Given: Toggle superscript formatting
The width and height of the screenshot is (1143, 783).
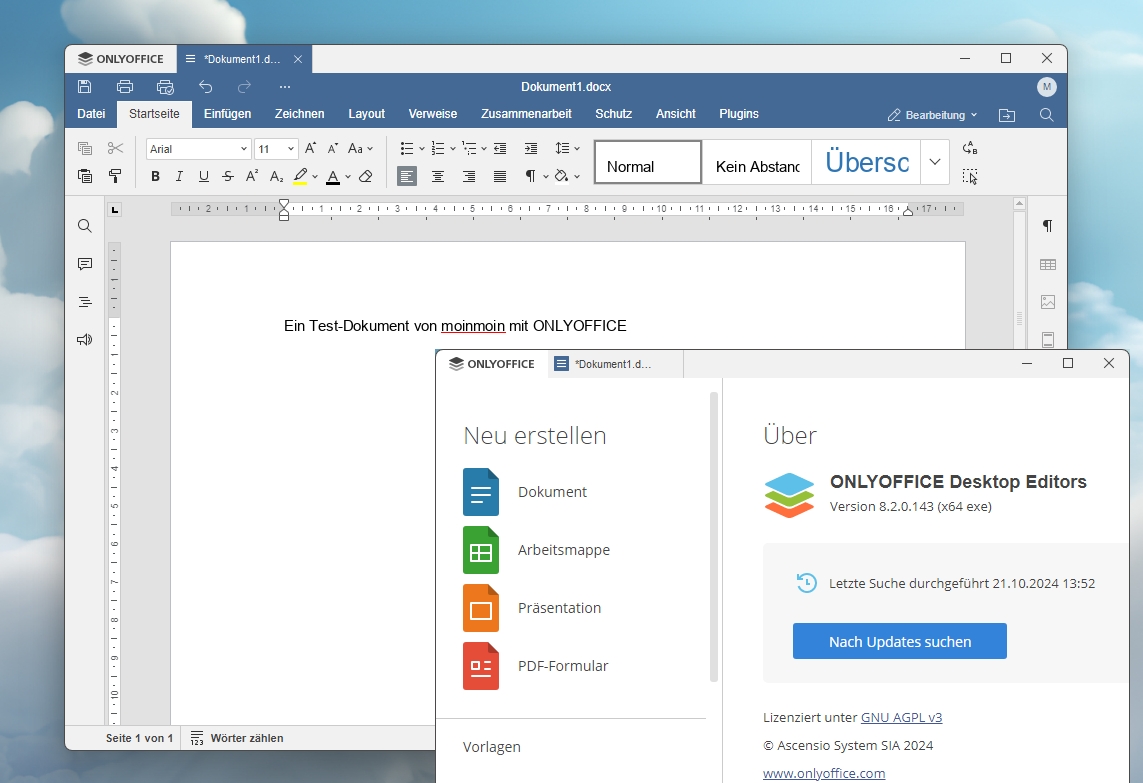Looking at the screenshot, I should (252, 176).
